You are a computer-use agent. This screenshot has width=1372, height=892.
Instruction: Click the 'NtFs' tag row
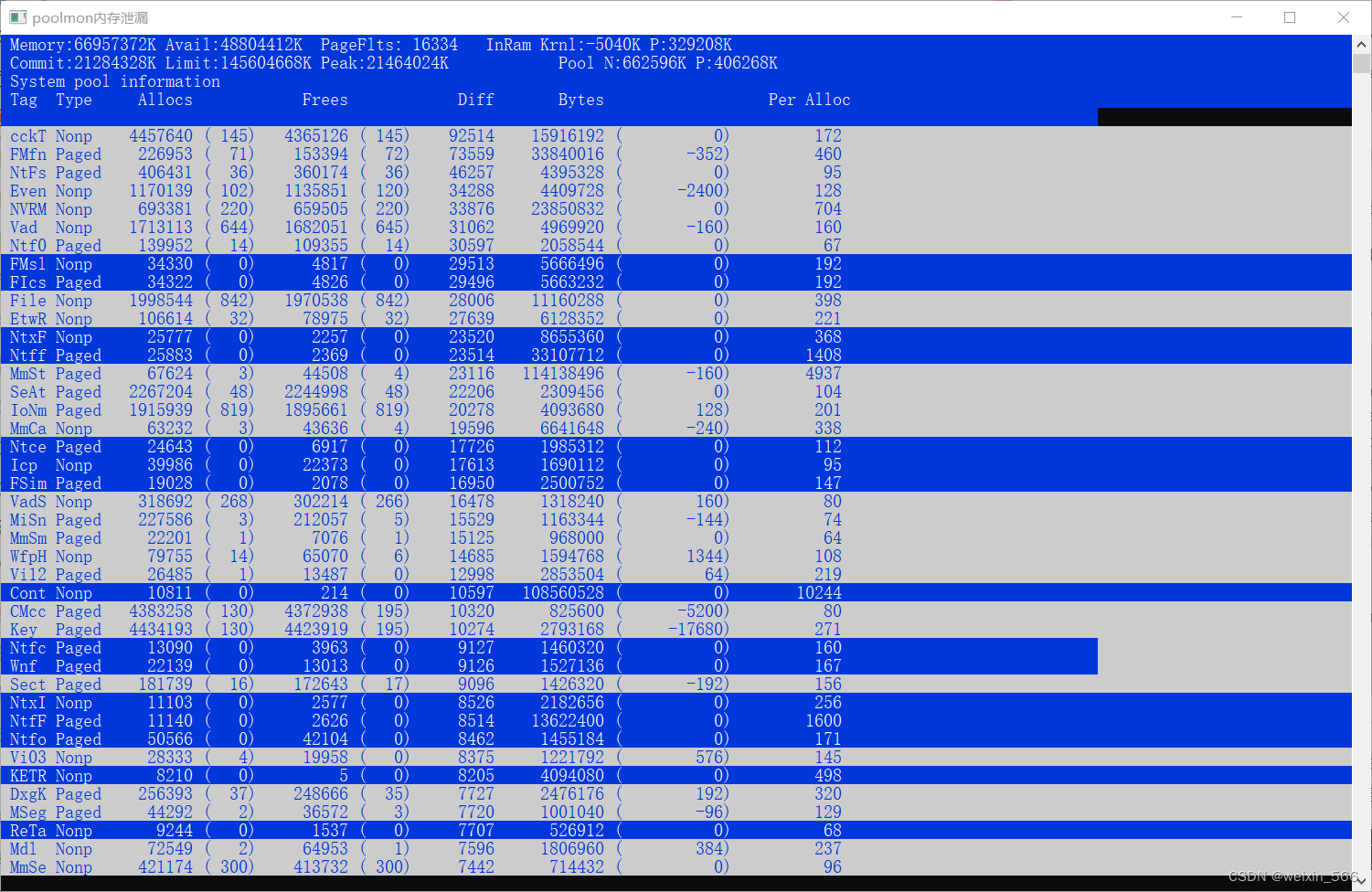[676, 172]
